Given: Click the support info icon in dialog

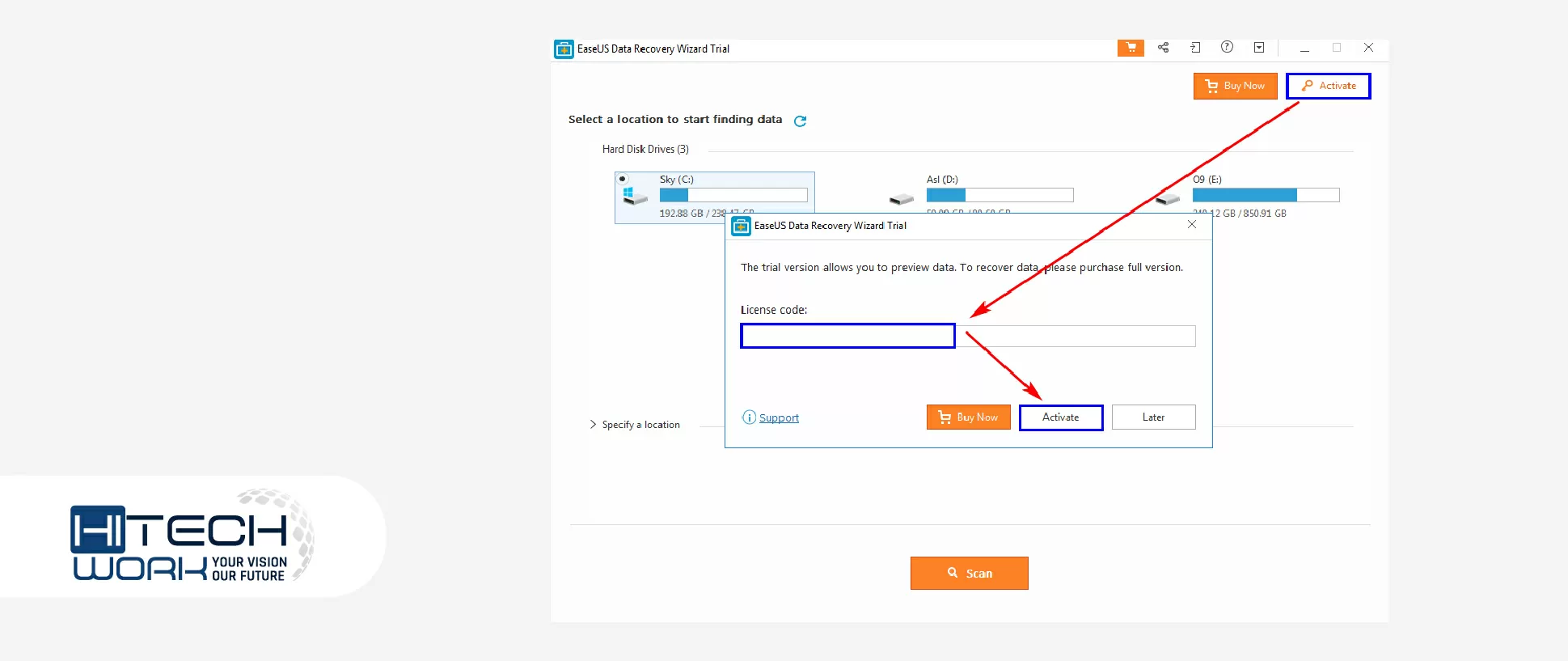Looking at the screenshot, I should pos(749,417).
